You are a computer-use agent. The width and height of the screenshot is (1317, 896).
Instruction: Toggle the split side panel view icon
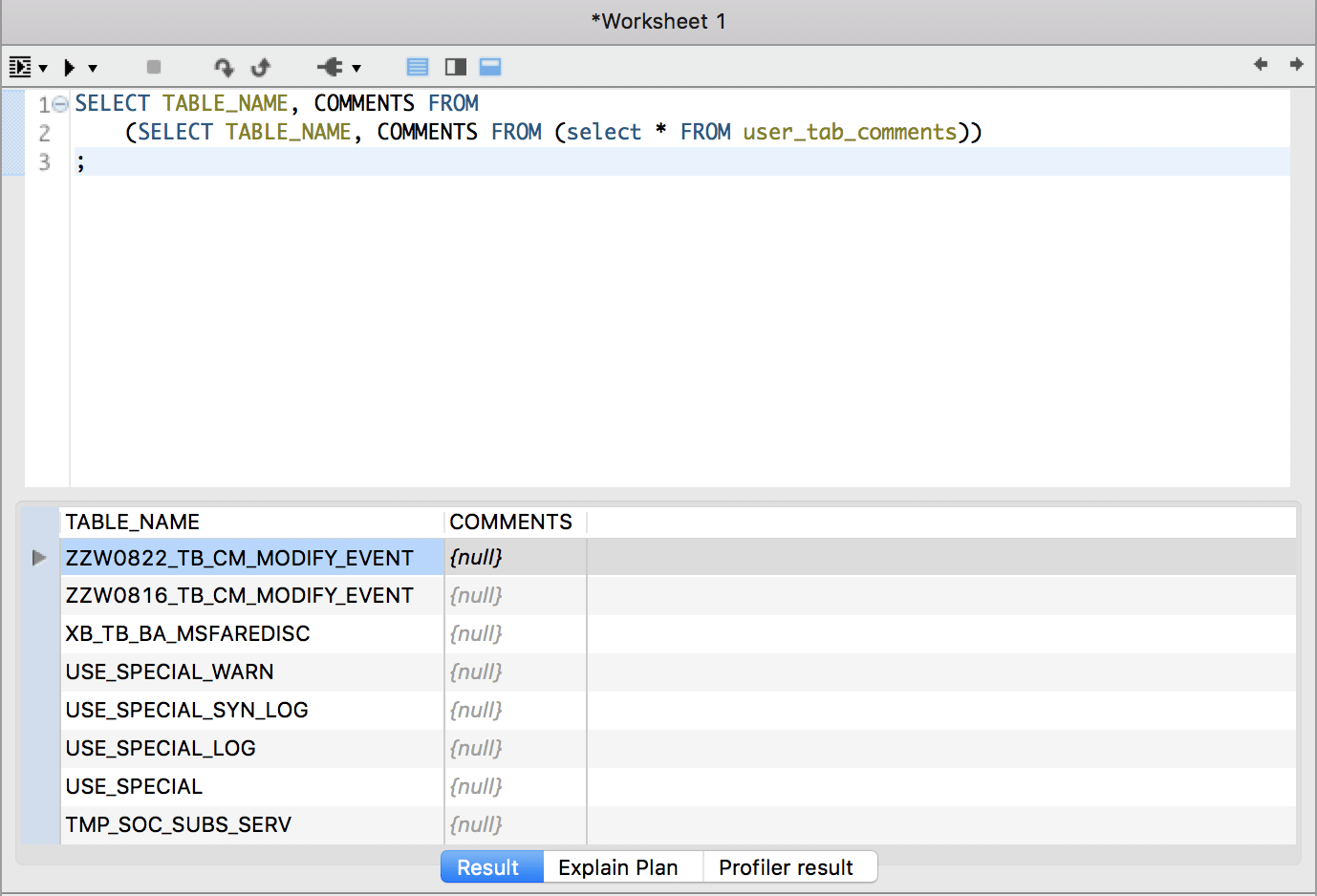pos(456,67)
